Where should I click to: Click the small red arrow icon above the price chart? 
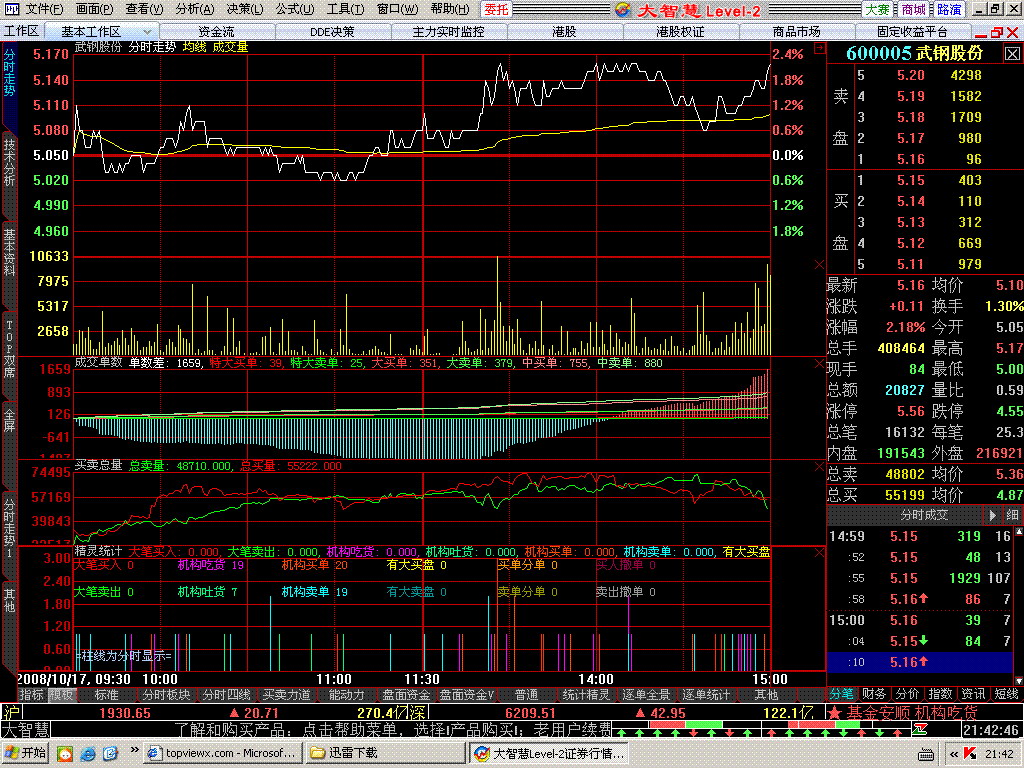coord(820,48)
